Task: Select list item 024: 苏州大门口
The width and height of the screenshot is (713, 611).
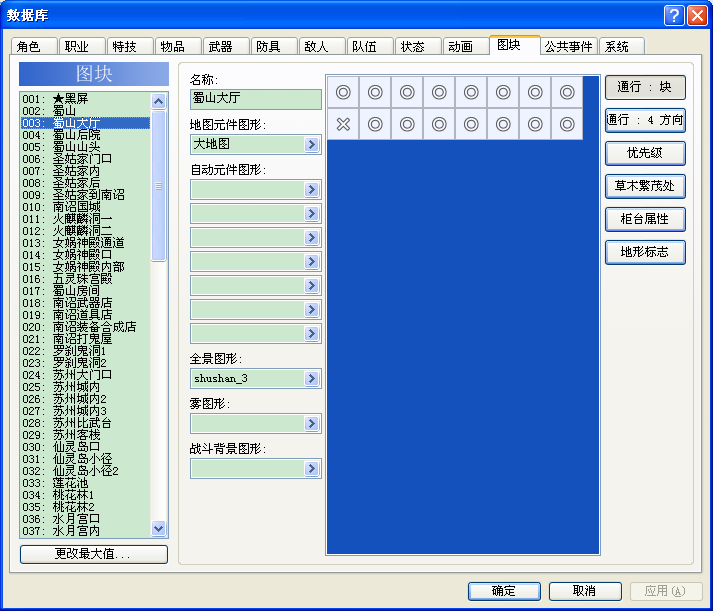Action: pos(85,375)
